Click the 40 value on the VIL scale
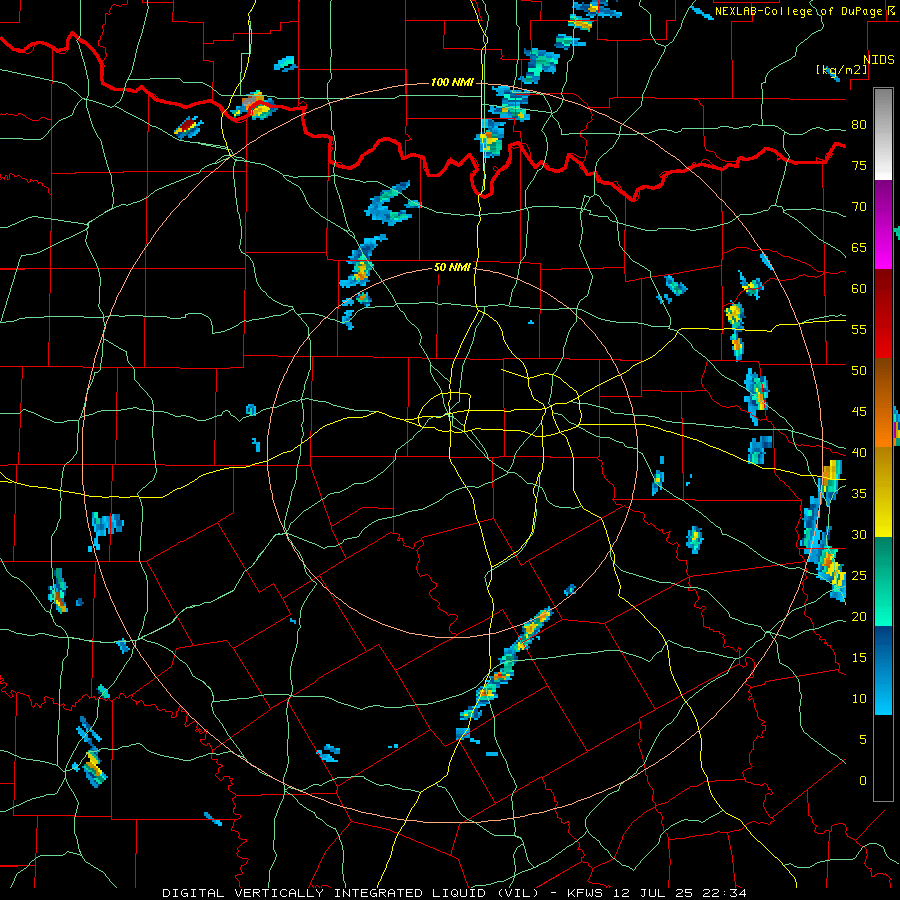The image size is (900, 900). (859, 452)
